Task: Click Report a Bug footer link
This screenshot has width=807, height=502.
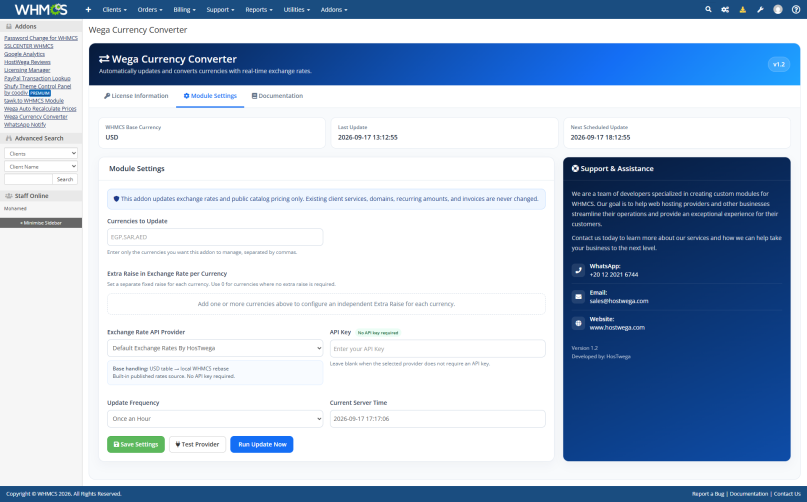Action: [x=708, y=494]
